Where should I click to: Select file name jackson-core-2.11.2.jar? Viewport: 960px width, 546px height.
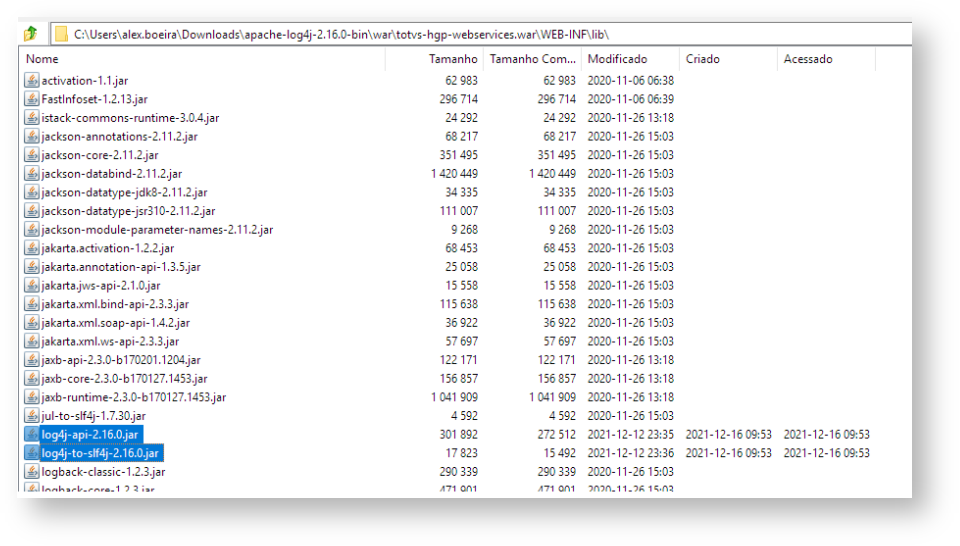click(100, 155)
